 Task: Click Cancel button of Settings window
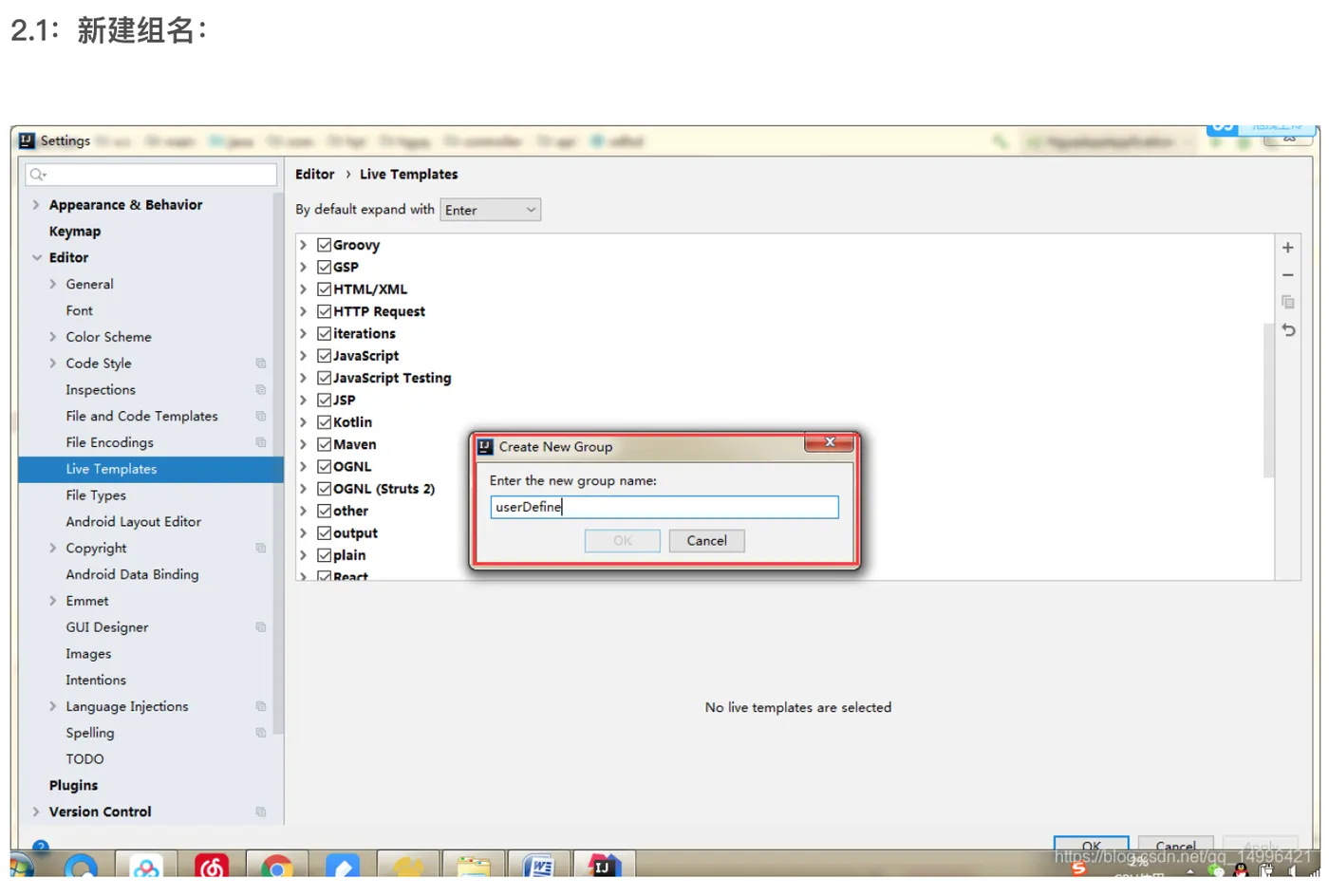pos(1176,844)
